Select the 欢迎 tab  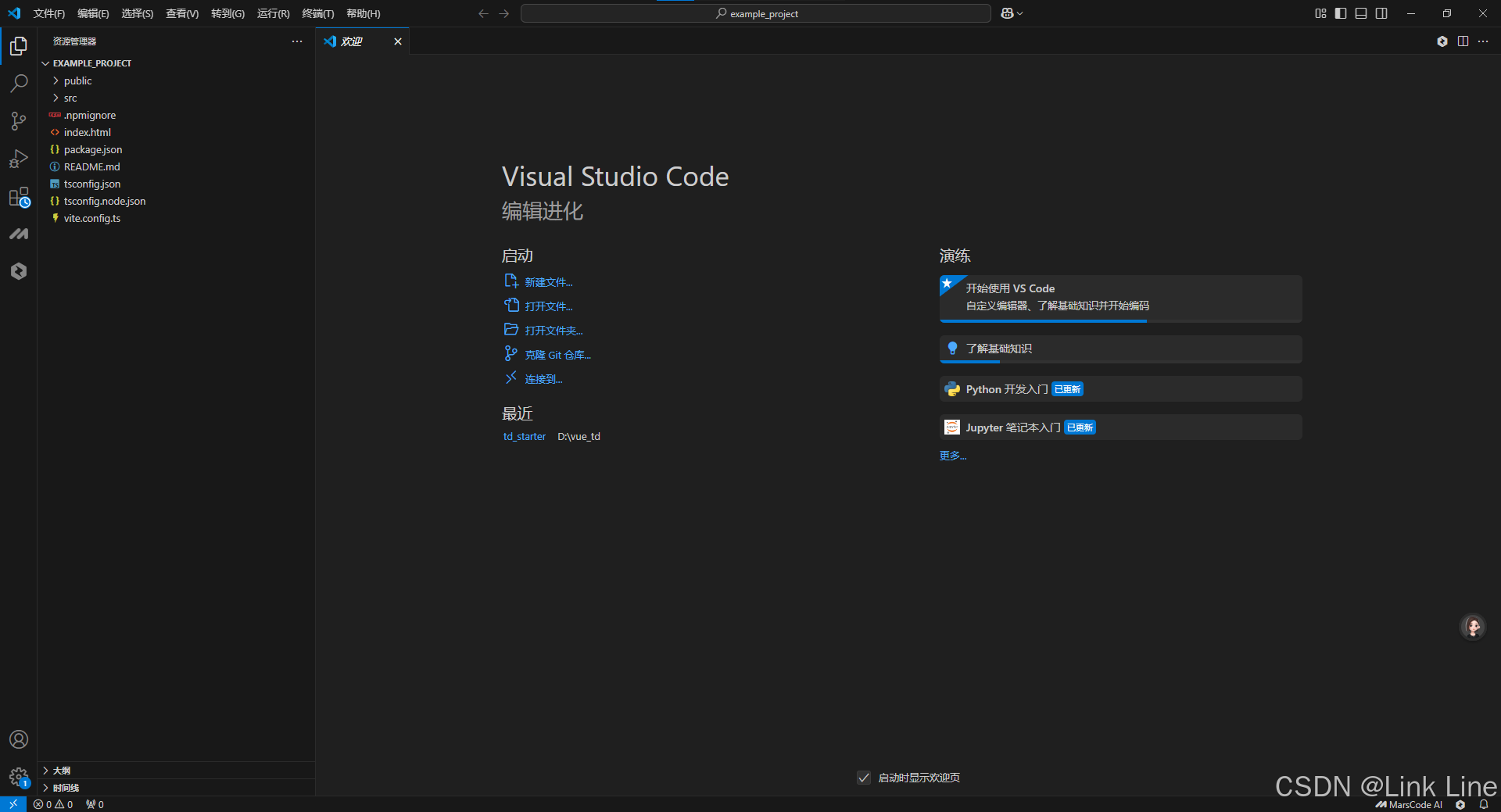pyautogui.click(x=363, y=41)
